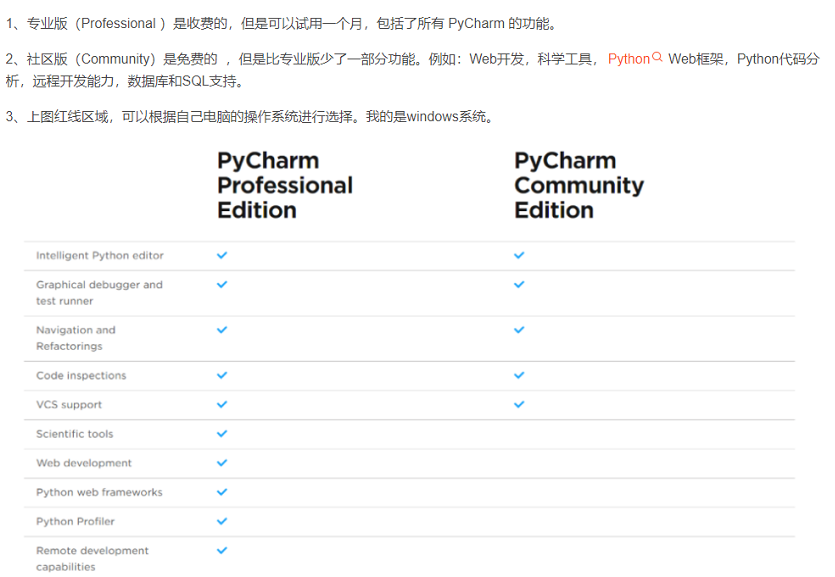Click the 2、社区版 (Community) paragraph text

[412, 70]
